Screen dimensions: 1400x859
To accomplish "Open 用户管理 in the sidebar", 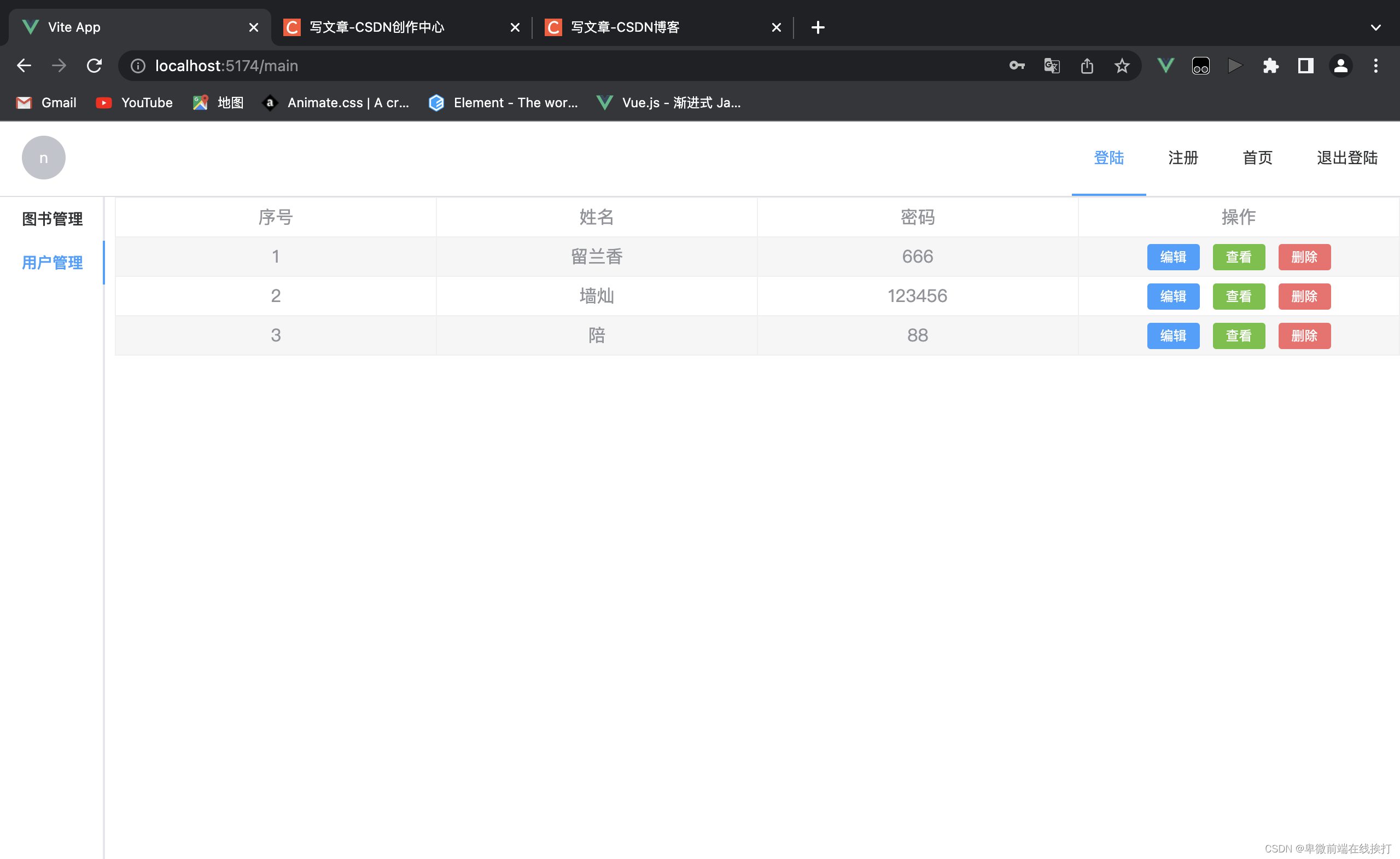I will click(x=52, y=263).
